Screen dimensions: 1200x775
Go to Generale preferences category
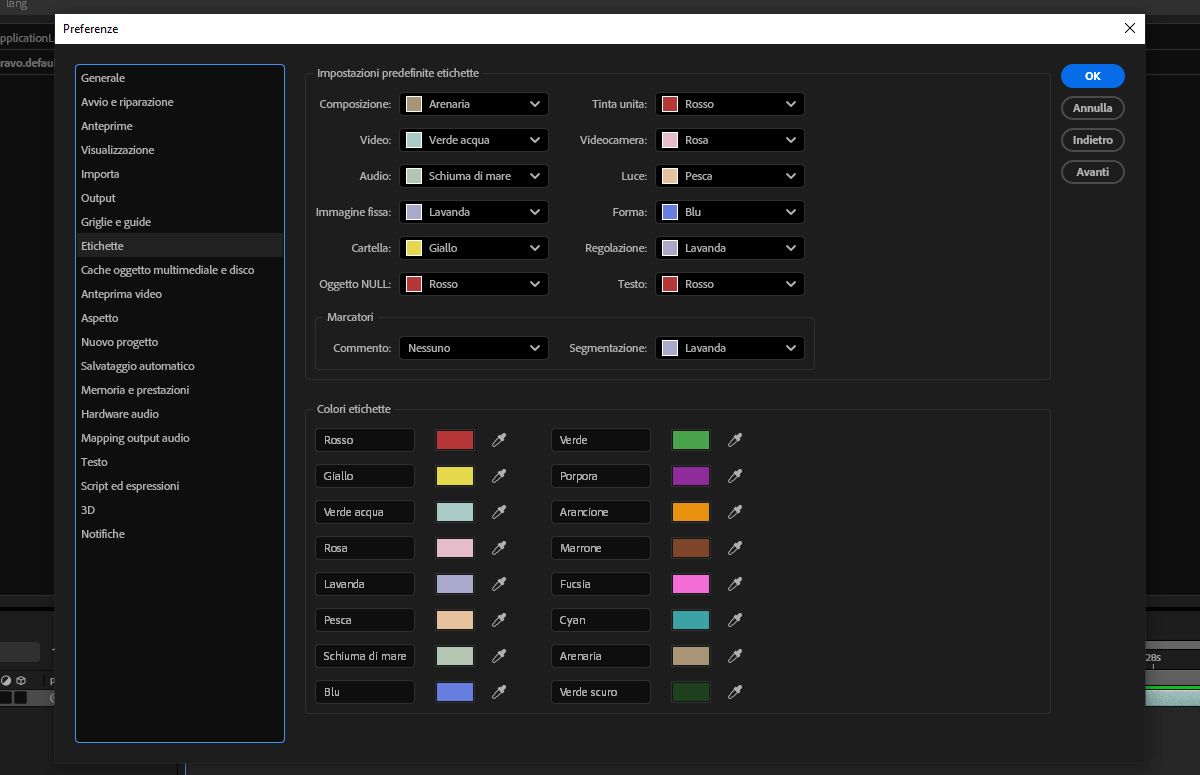[180, 78]
